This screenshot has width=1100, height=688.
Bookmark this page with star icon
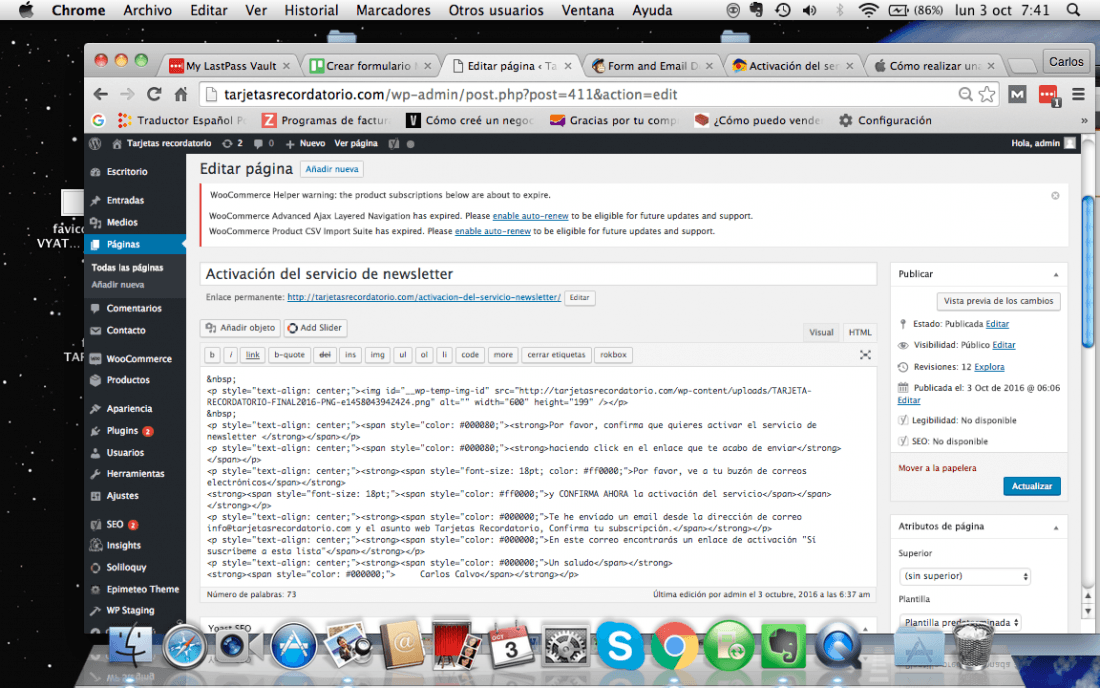point(987,95)
